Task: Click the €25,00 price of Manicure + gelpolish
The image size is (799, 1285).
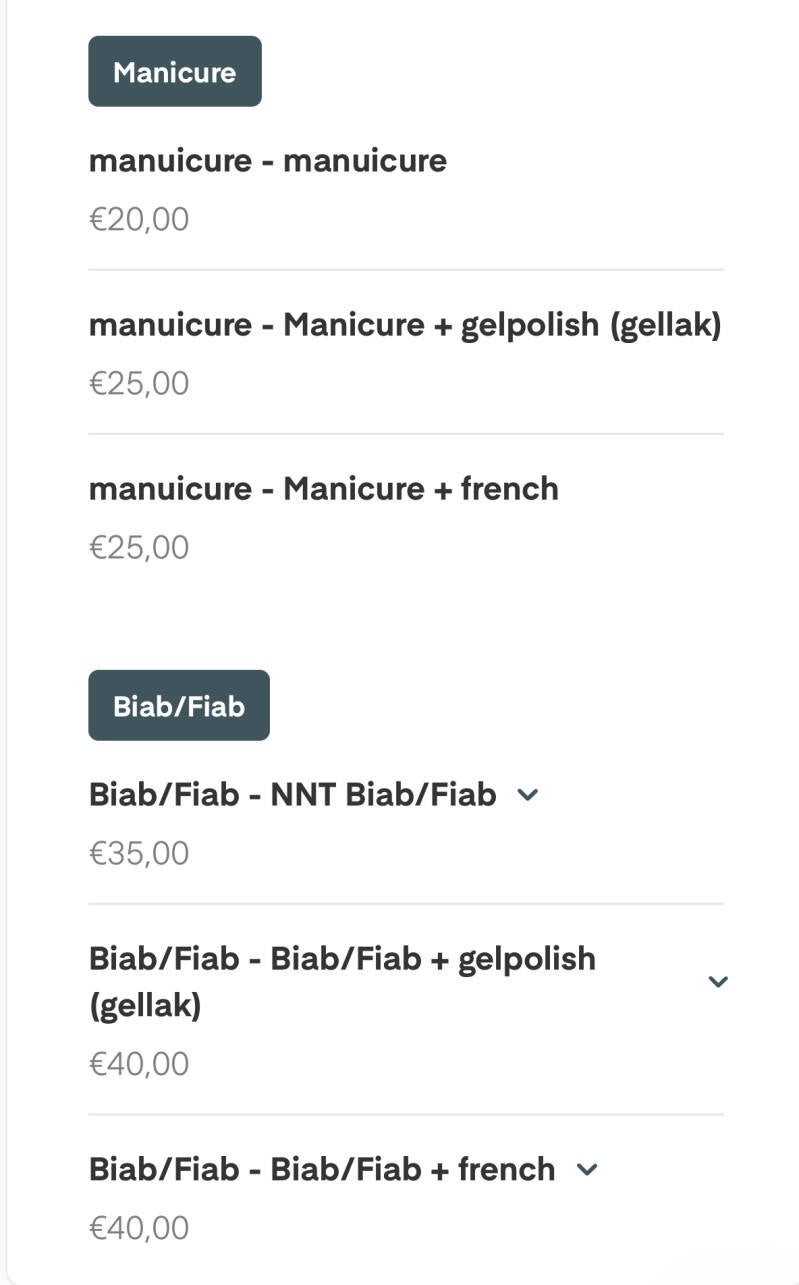Action: [139, 383]
